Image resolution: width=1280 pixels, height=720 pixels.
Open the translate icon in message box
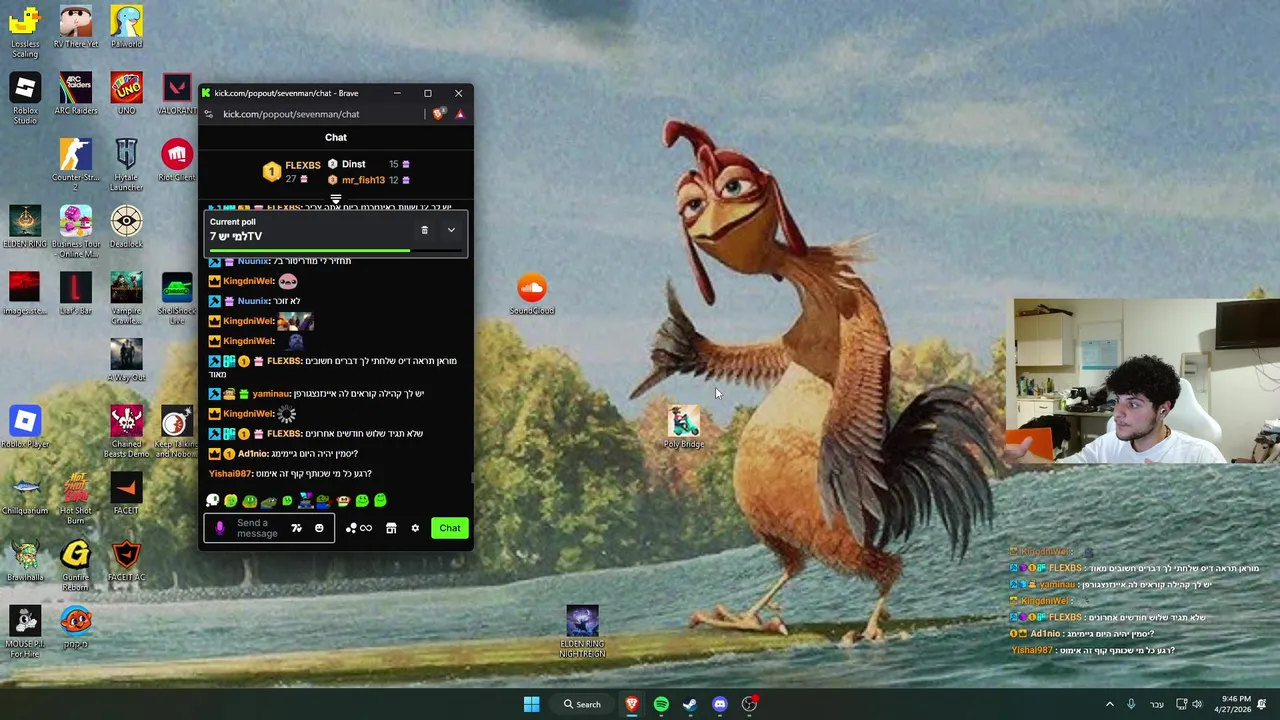pyautogui.click(x=296, y=528)
